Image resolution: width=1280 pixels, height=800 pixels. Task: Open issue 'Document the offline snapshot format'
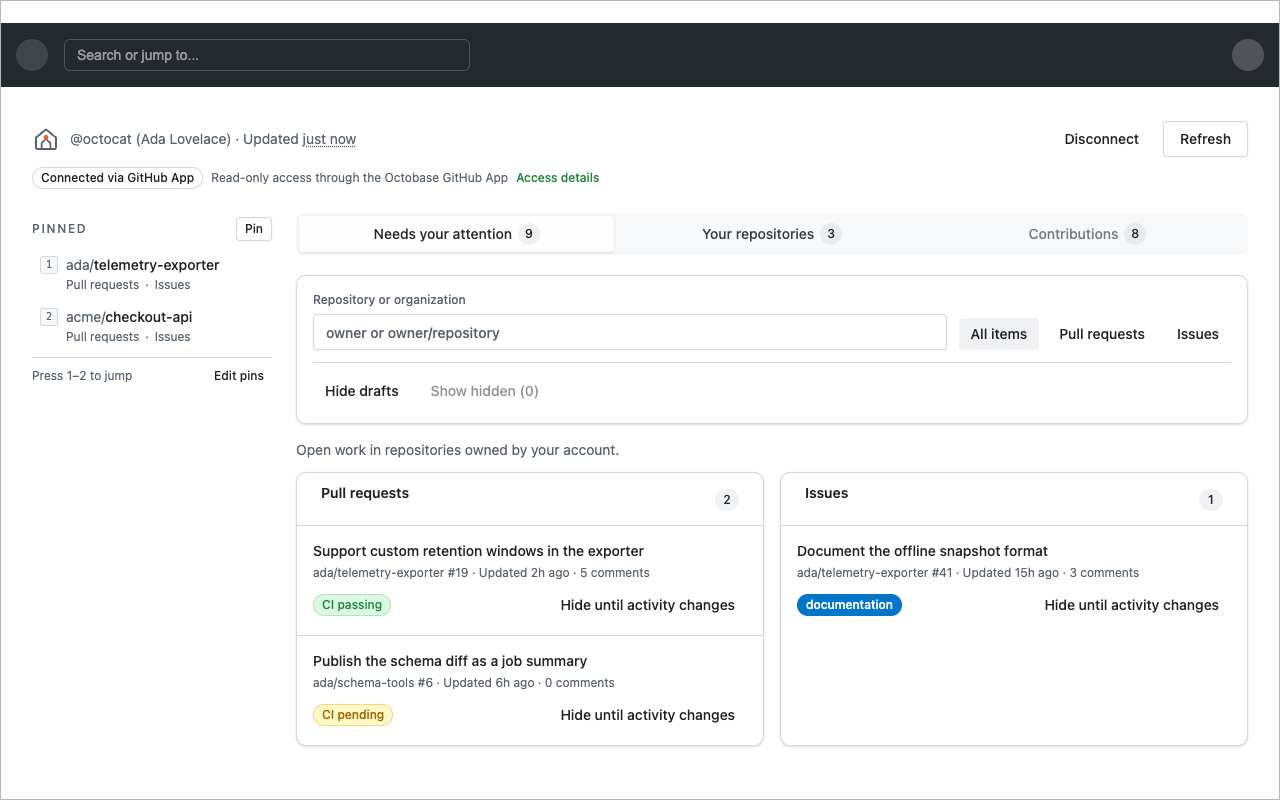[x=922, y=551]
